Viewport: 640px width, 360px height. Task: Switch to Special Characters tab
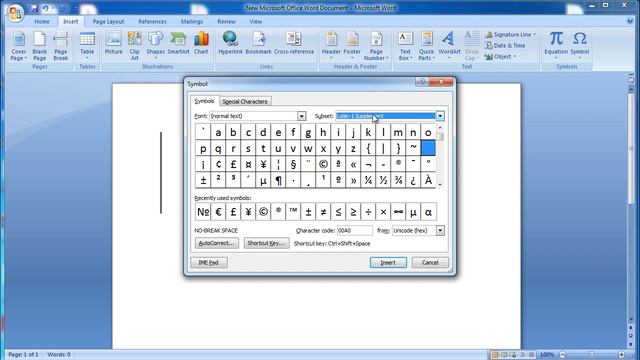coord(245,101)
